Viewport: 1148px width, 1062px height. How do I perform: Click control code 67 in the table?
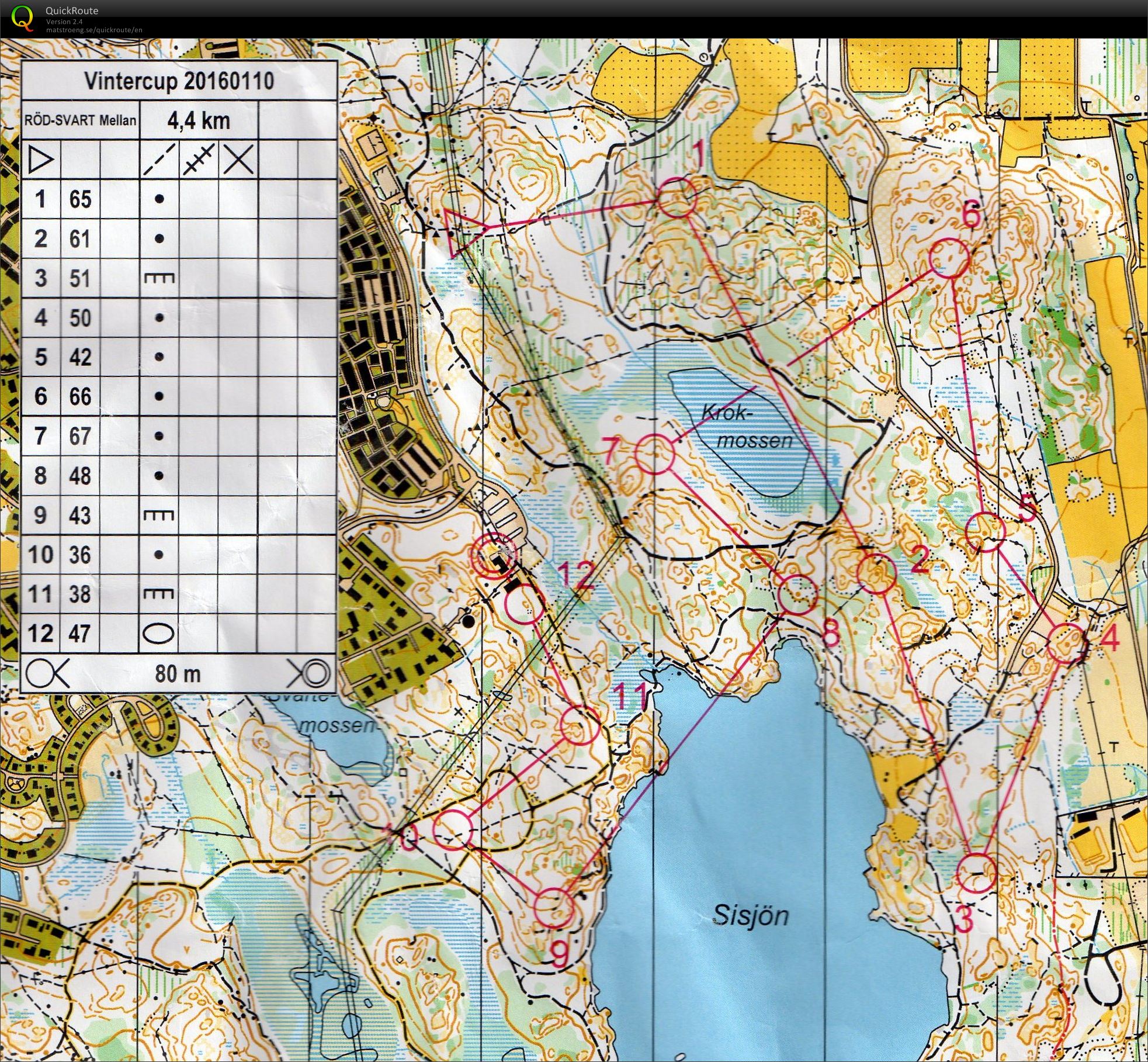pyautogui.click(x=80, y=437)
